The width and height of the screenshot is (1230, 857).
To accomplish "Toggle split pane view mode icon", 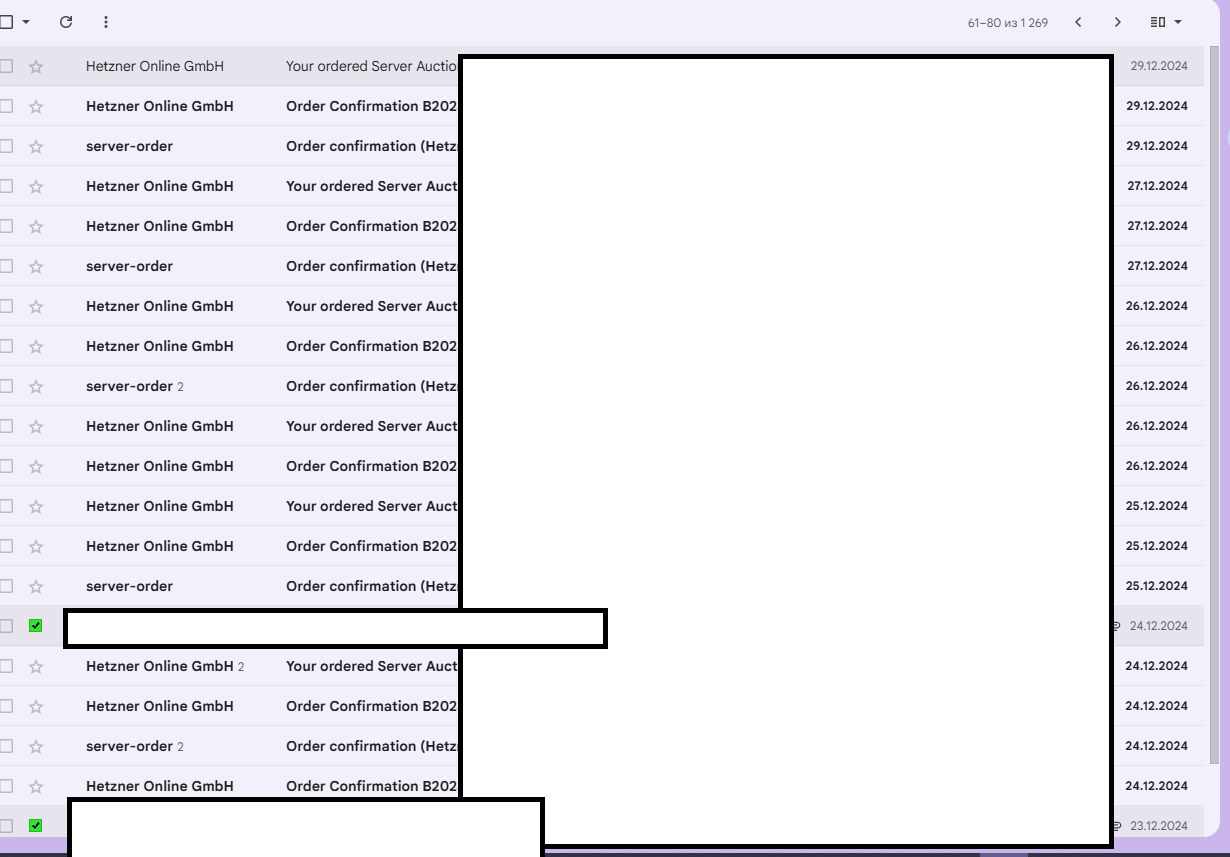I will 1158,22.
